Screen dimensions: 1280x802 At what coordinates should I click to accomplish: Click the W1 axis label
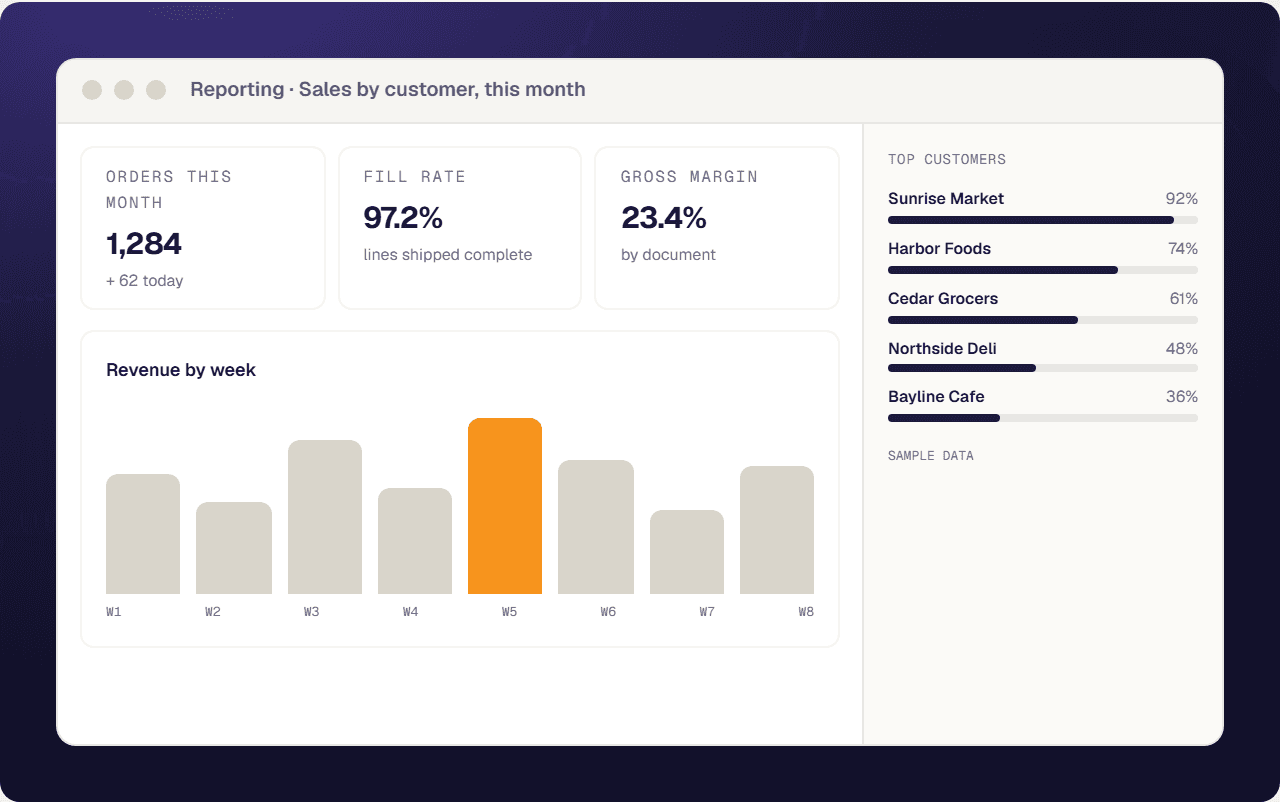[114, 611]
